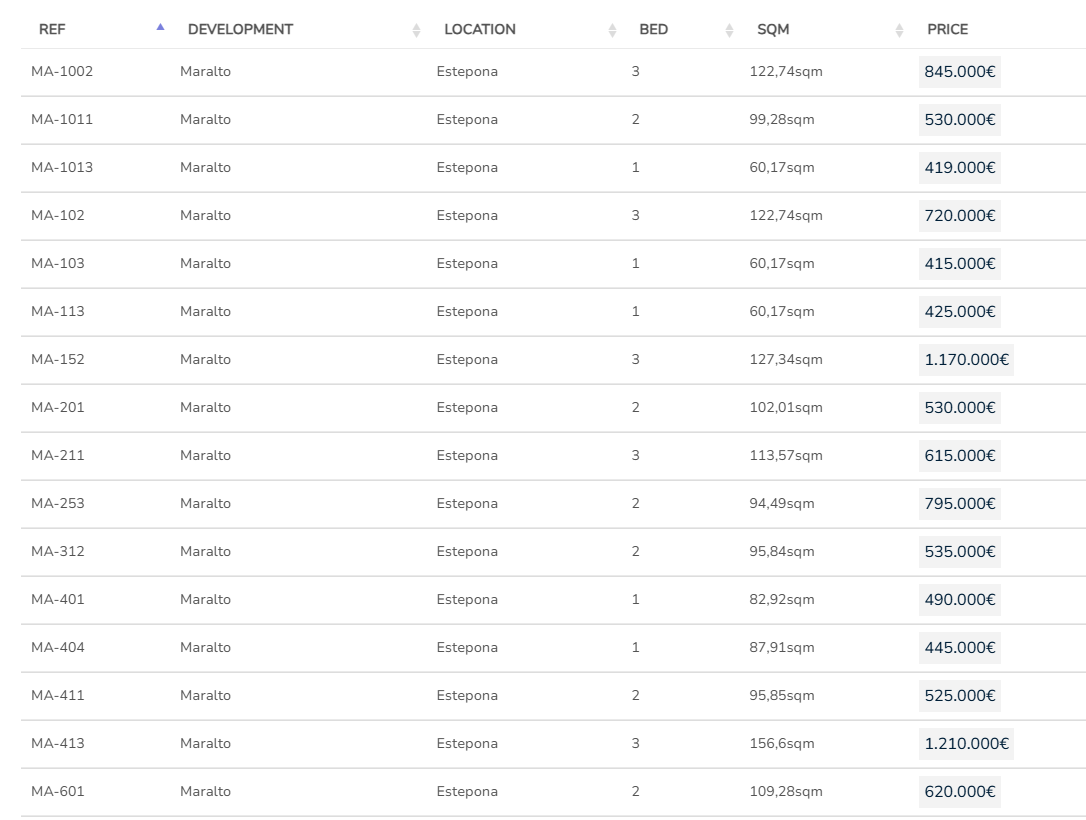
Task: Open listing reference MA-601
Action: [x=58, y=792]
